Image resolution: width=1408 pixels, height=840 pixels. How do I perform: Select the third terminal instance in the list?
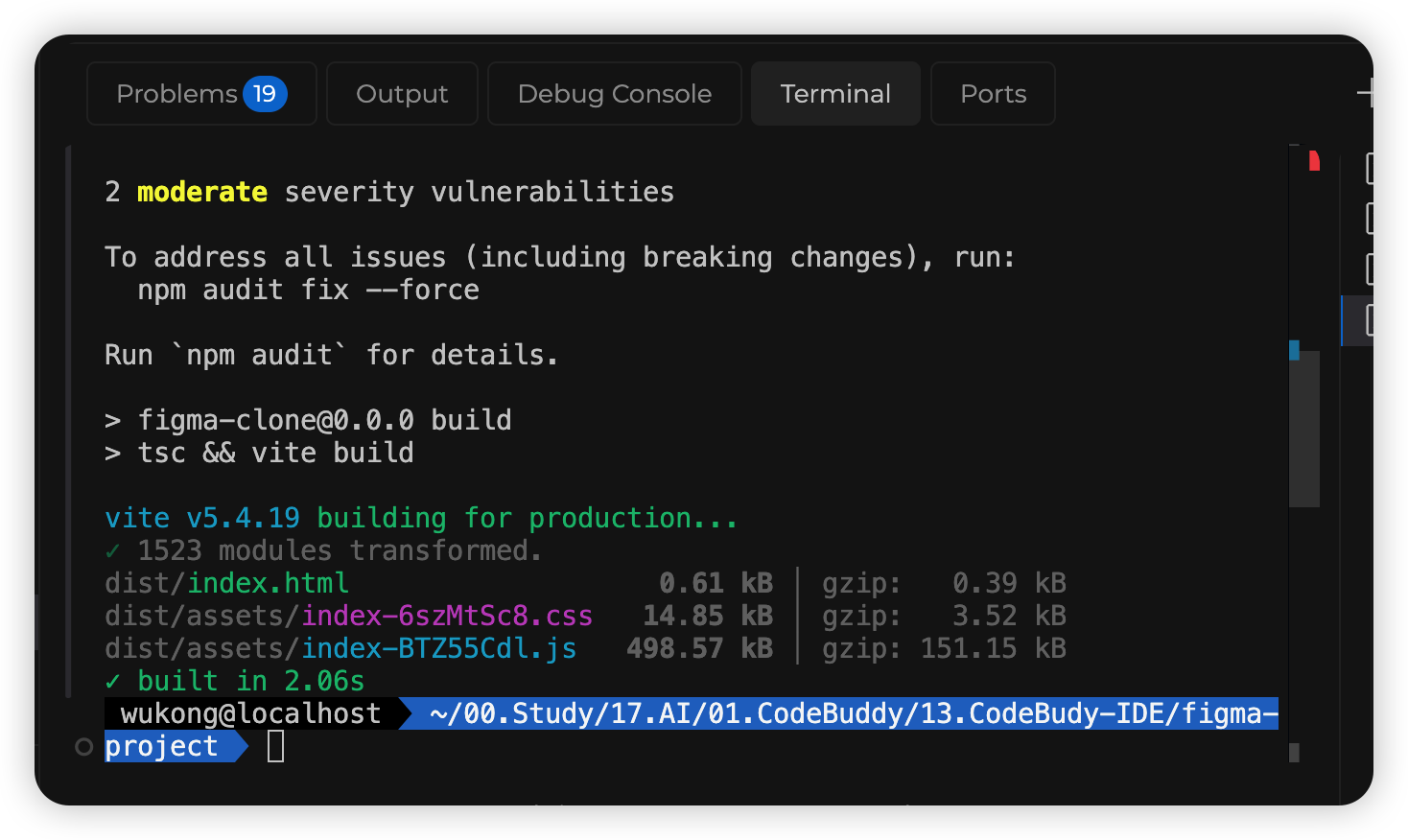(x=1369, y=269)
